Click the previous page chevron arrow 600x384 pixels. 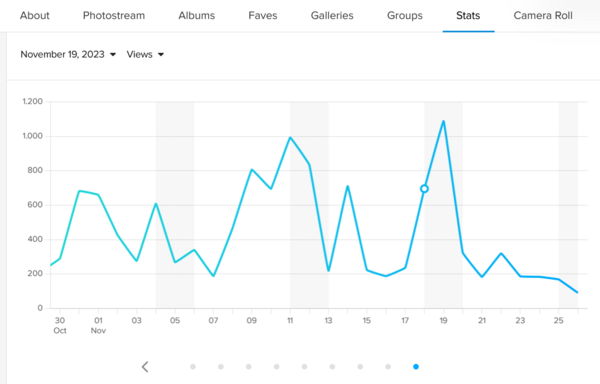tap(145, 367)
